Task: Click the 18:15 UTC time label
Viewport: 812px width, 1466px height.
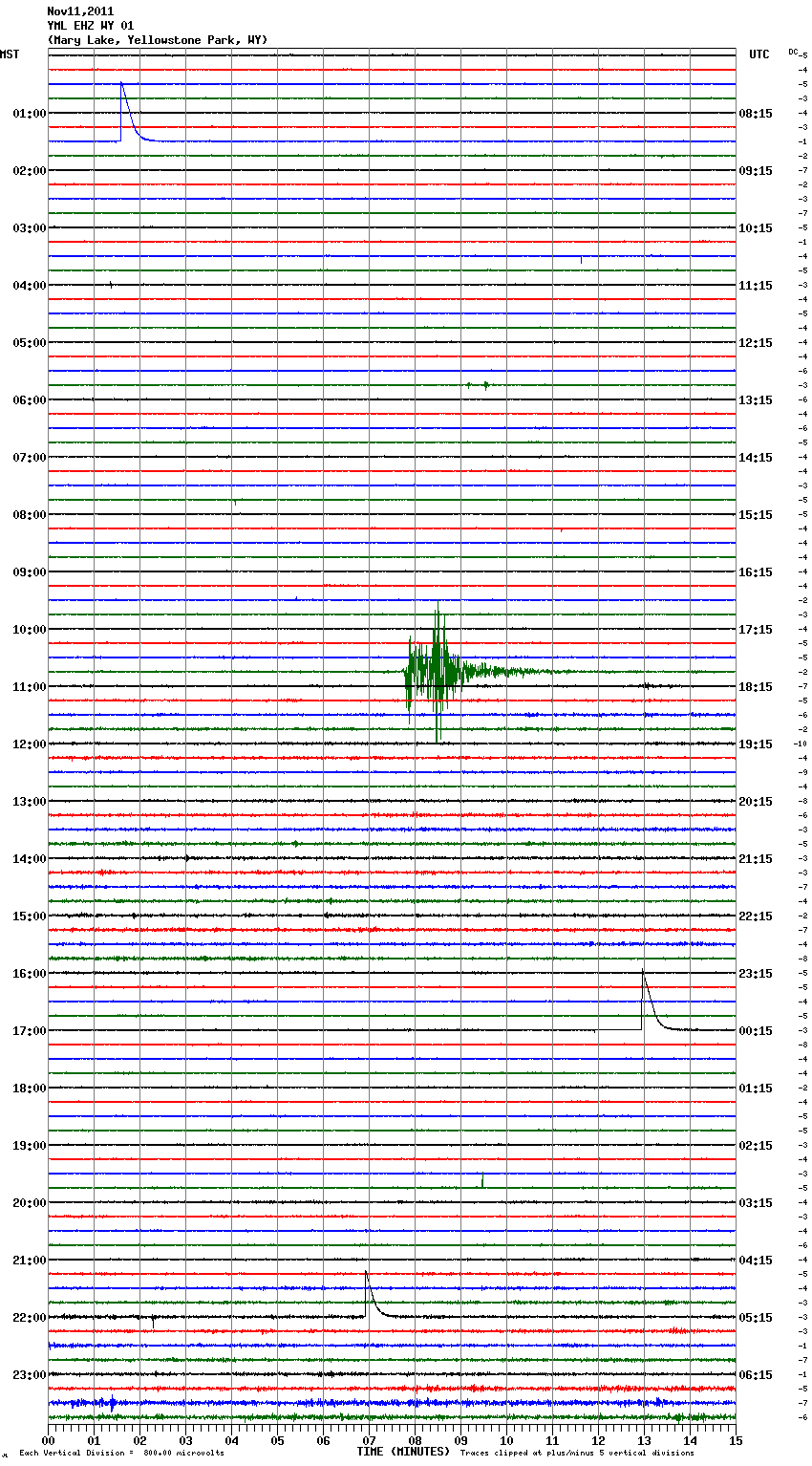Action: pos(756,686)
